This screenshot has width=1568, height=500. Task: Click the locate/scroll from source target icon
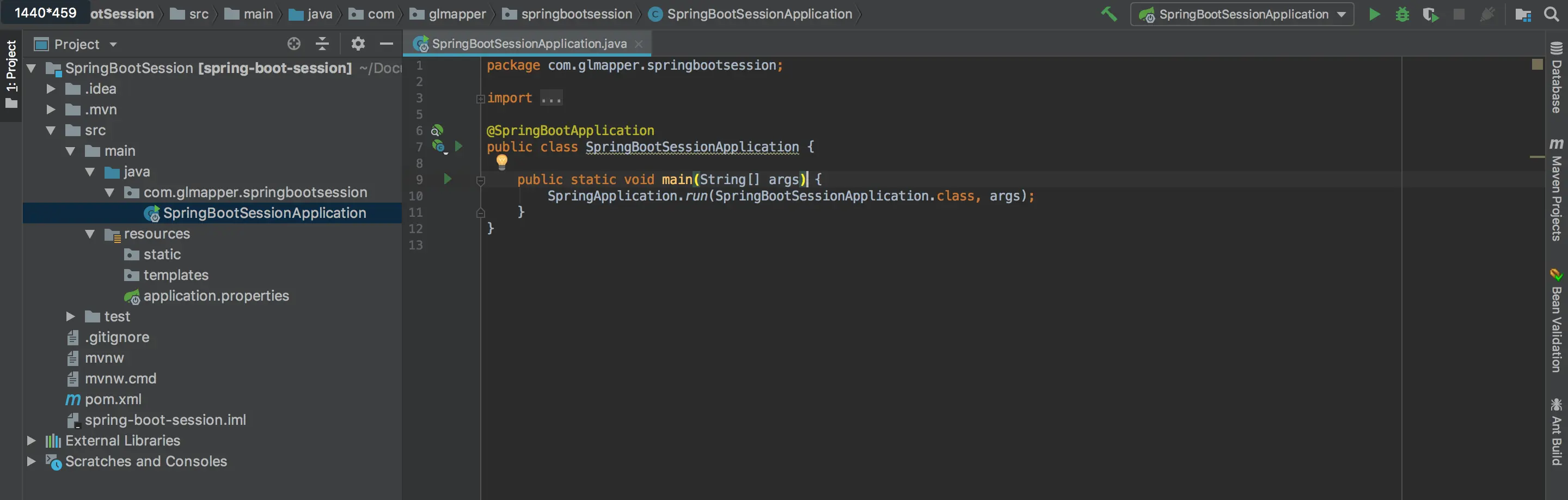point(294,43)
